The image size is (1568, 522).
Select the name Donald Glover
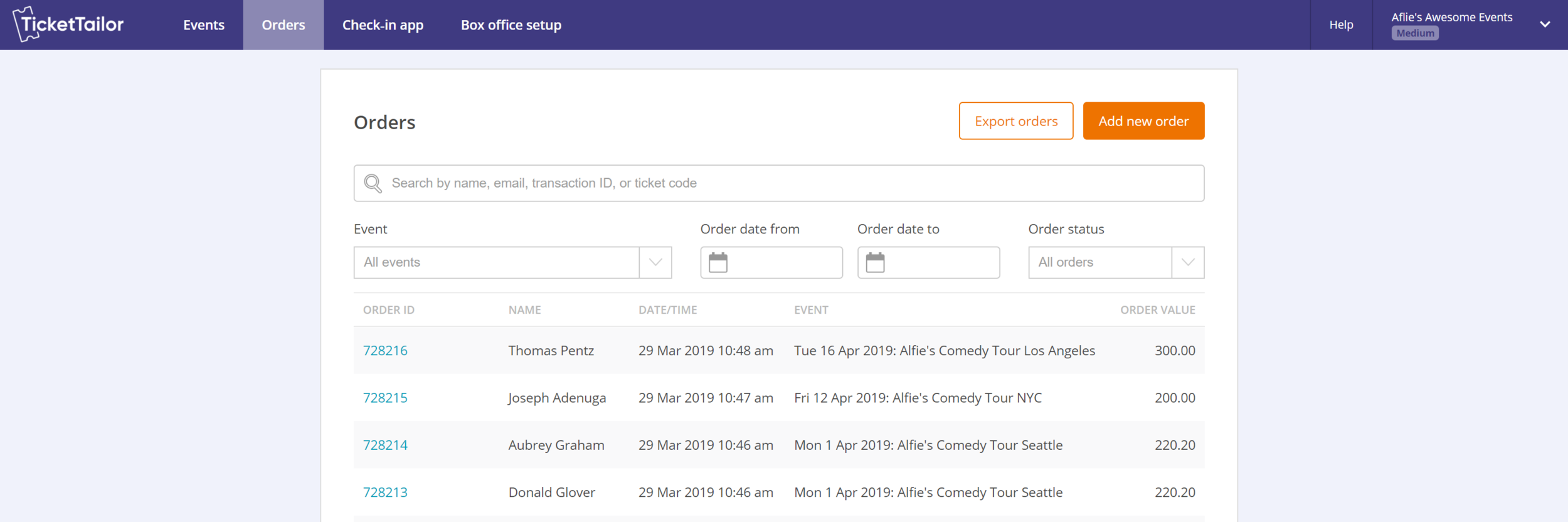[552, 493]
